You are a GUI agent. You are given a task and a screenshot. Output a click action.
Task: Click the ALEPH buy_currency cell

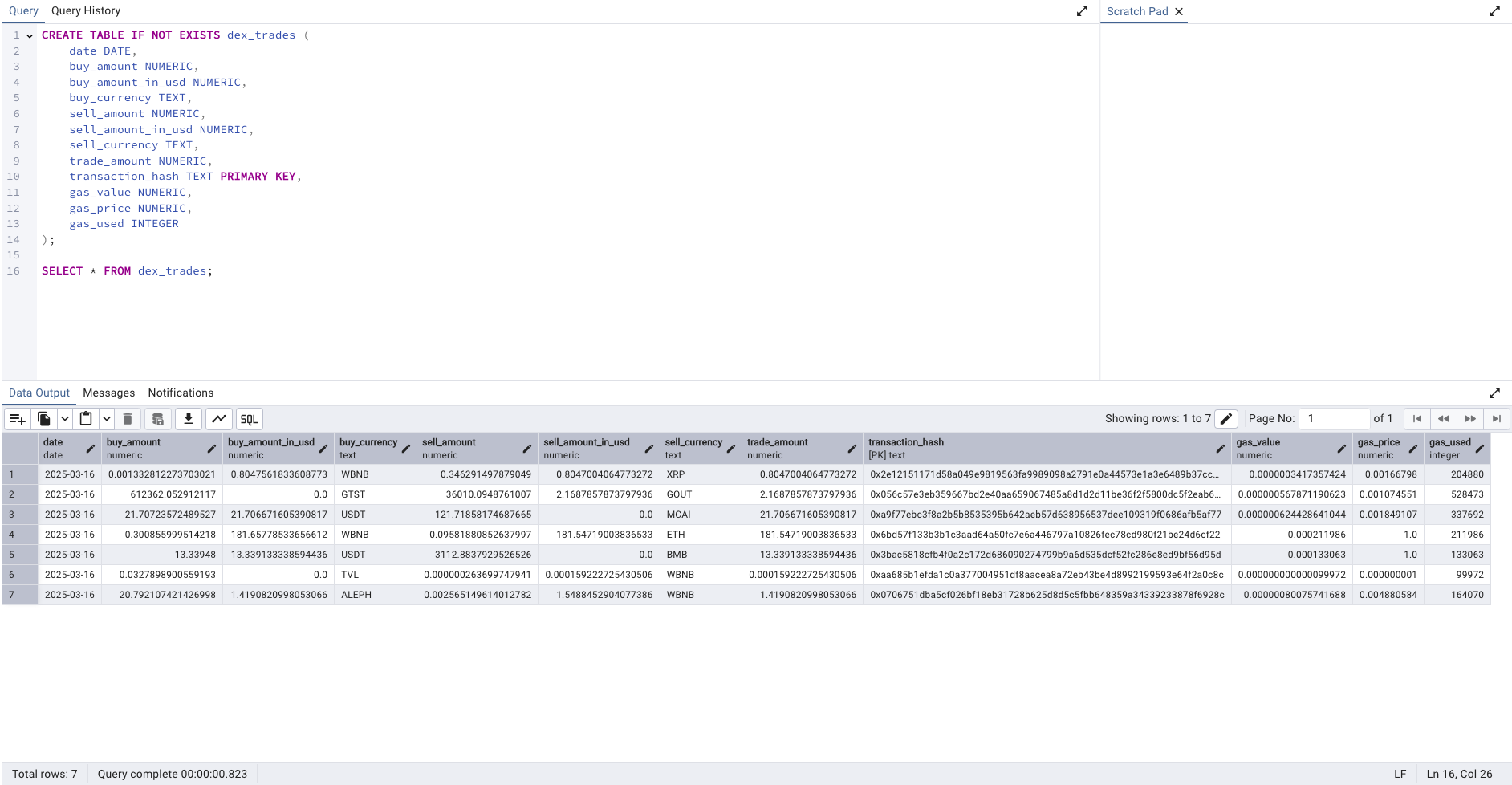pyautogui.click(x=375, y=595)
